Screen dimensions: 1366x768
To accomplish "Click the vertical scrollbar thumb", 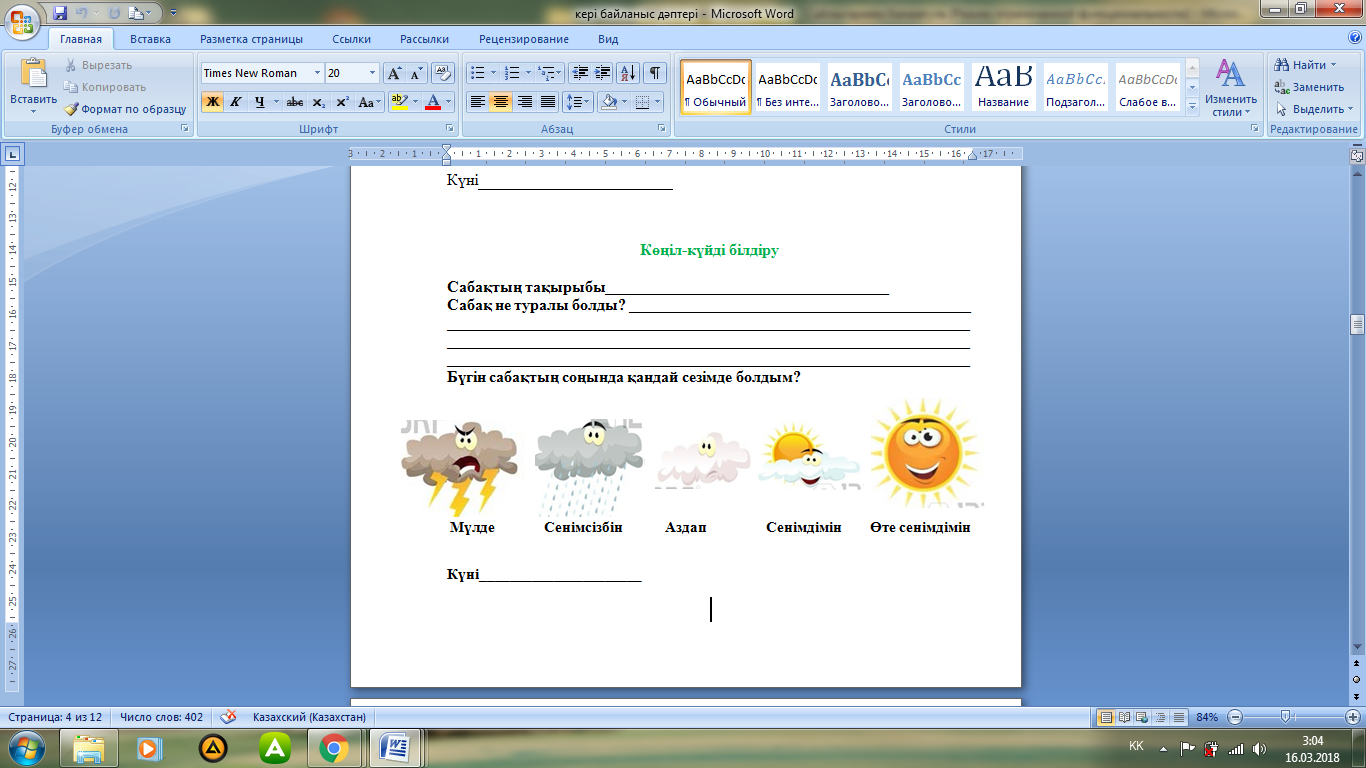I will coord(1357,324).
